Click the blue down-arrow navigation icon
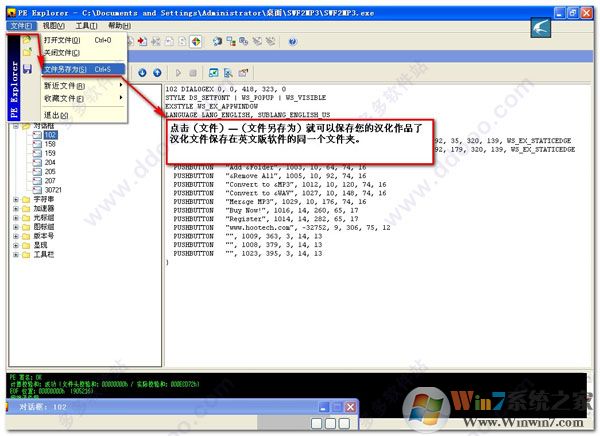600x436 pixels. pyautogui.click(x=141, y=73)
